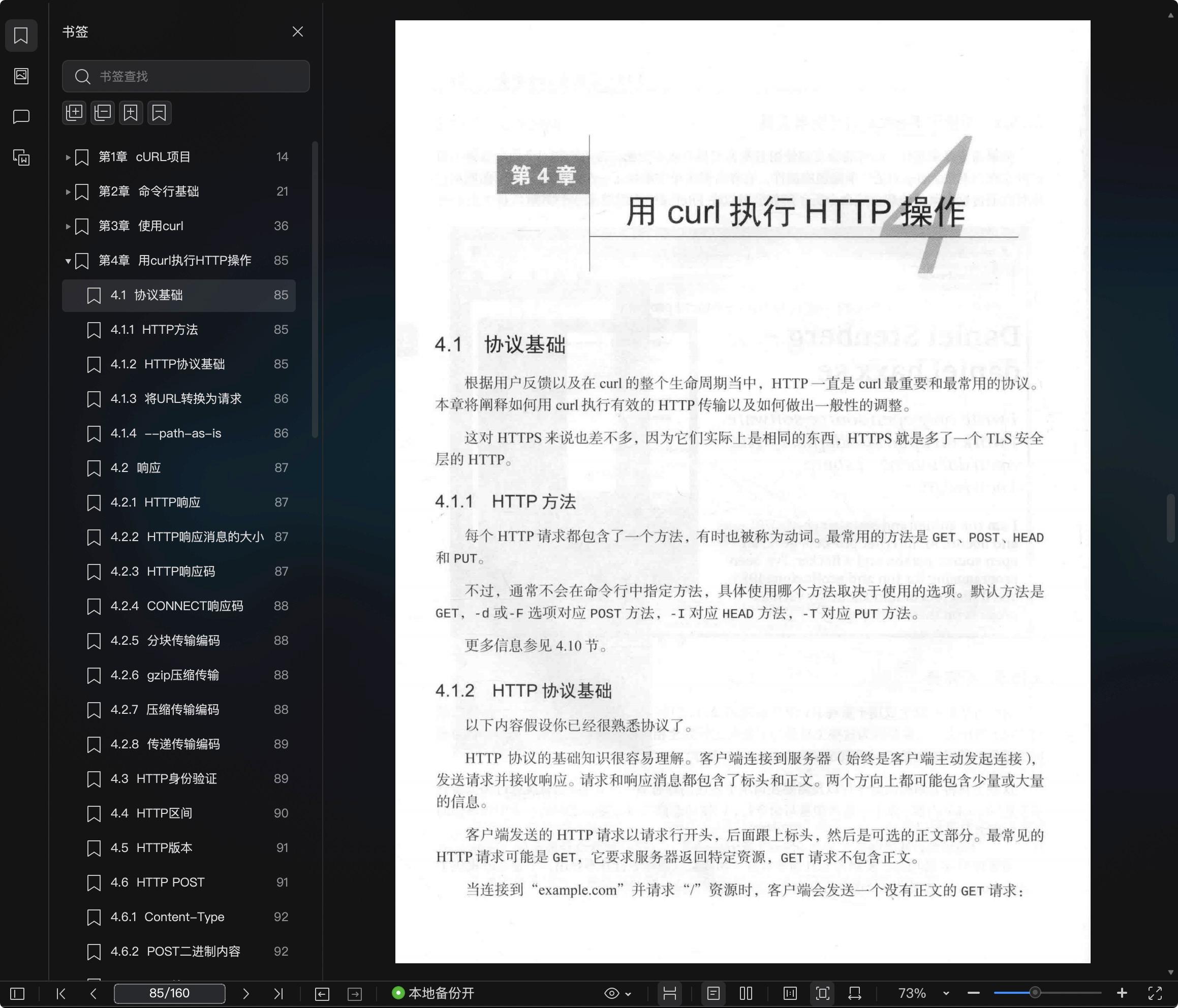Zoom in with the plus button
The width and height of the screenshot is (1178, 1008).
click(x=1121, y=993)
